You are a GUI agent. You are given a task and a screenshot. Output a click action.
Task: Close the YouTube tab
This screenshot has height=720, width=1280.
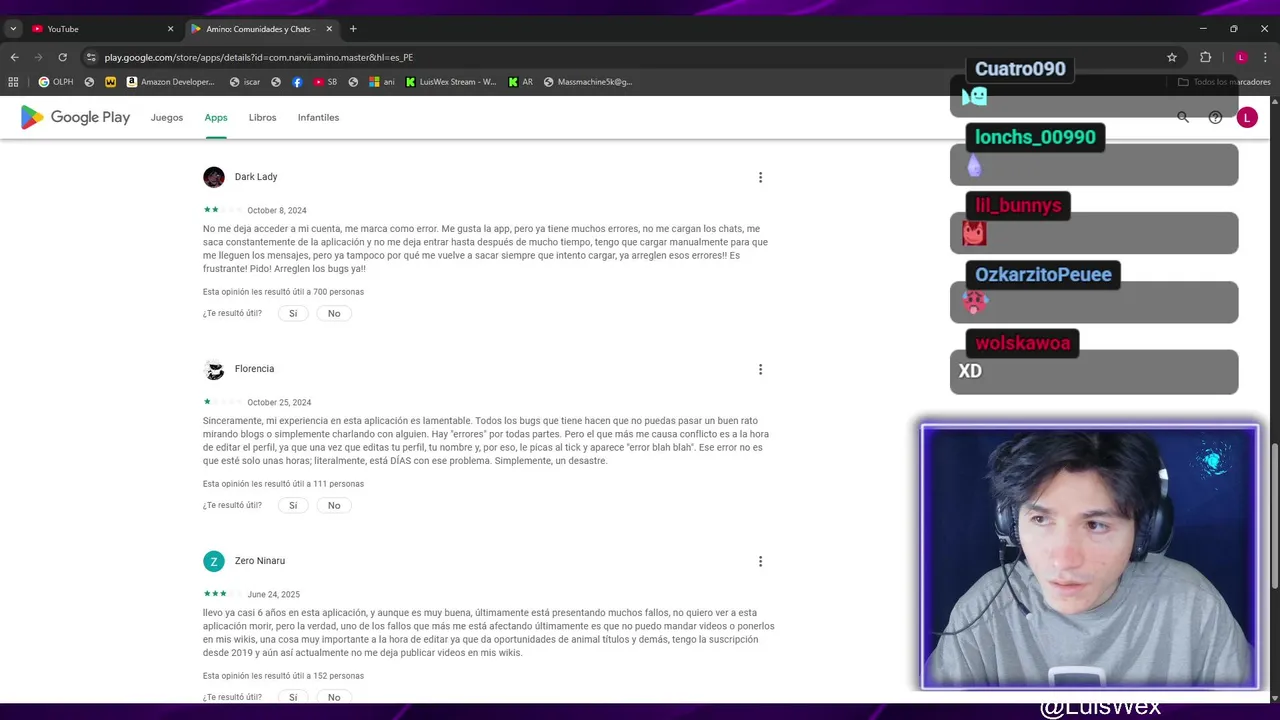(170, 29)
